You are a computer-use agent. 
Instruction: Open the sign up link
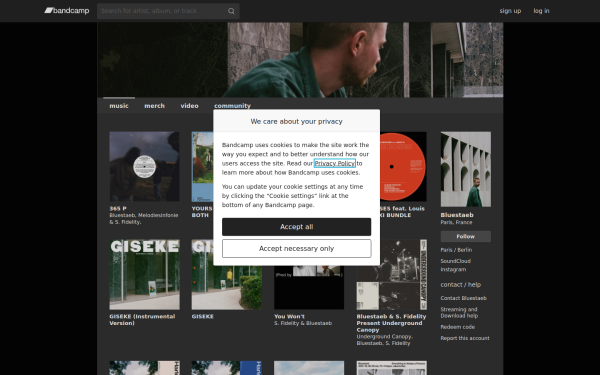tap(510, 11)
